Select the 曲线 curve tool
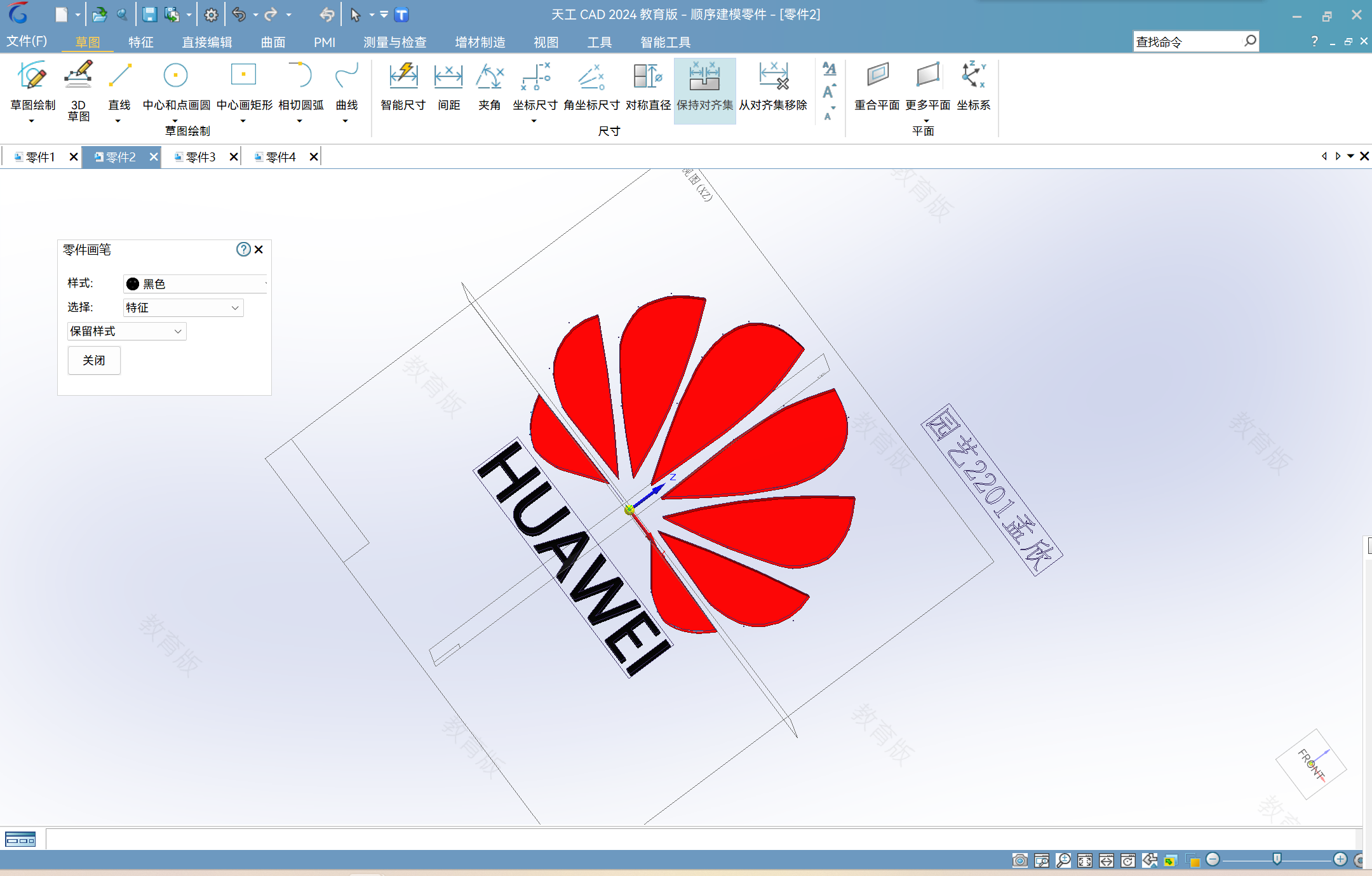 [x=346, y=86]
